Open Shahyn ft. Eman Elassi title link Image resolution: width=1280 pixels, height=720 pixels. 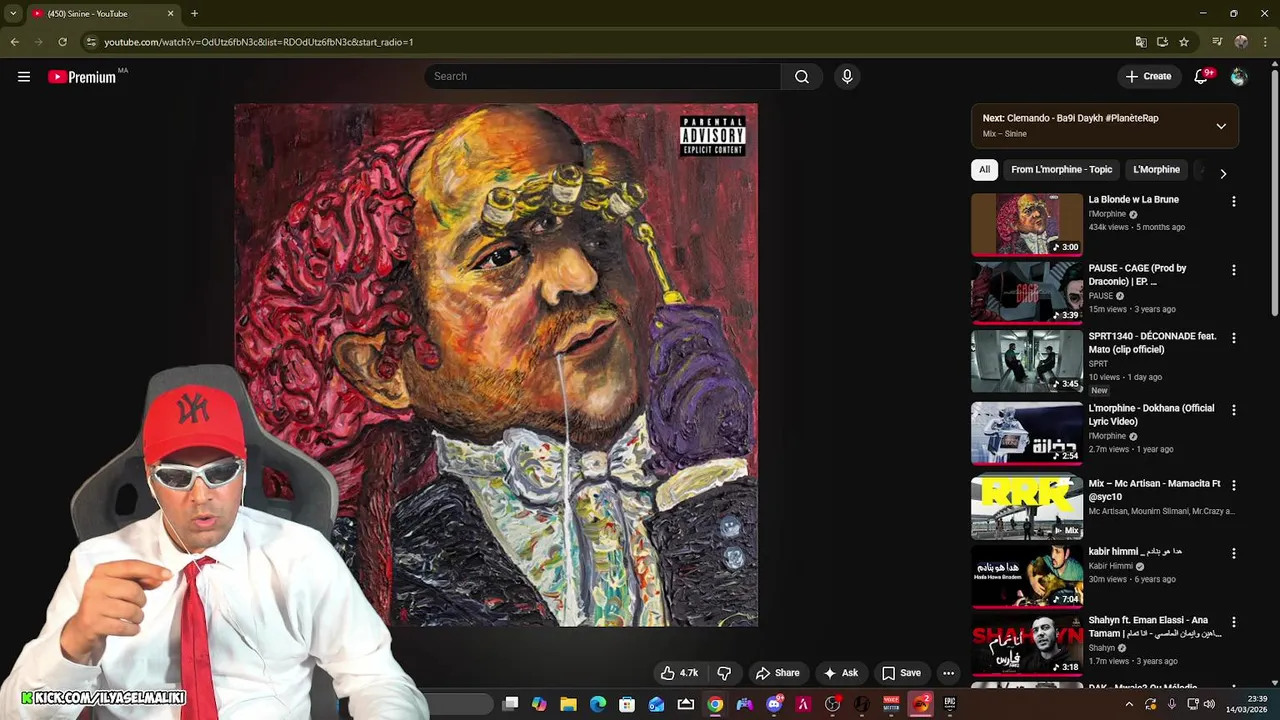click(x=1154, y=627)
